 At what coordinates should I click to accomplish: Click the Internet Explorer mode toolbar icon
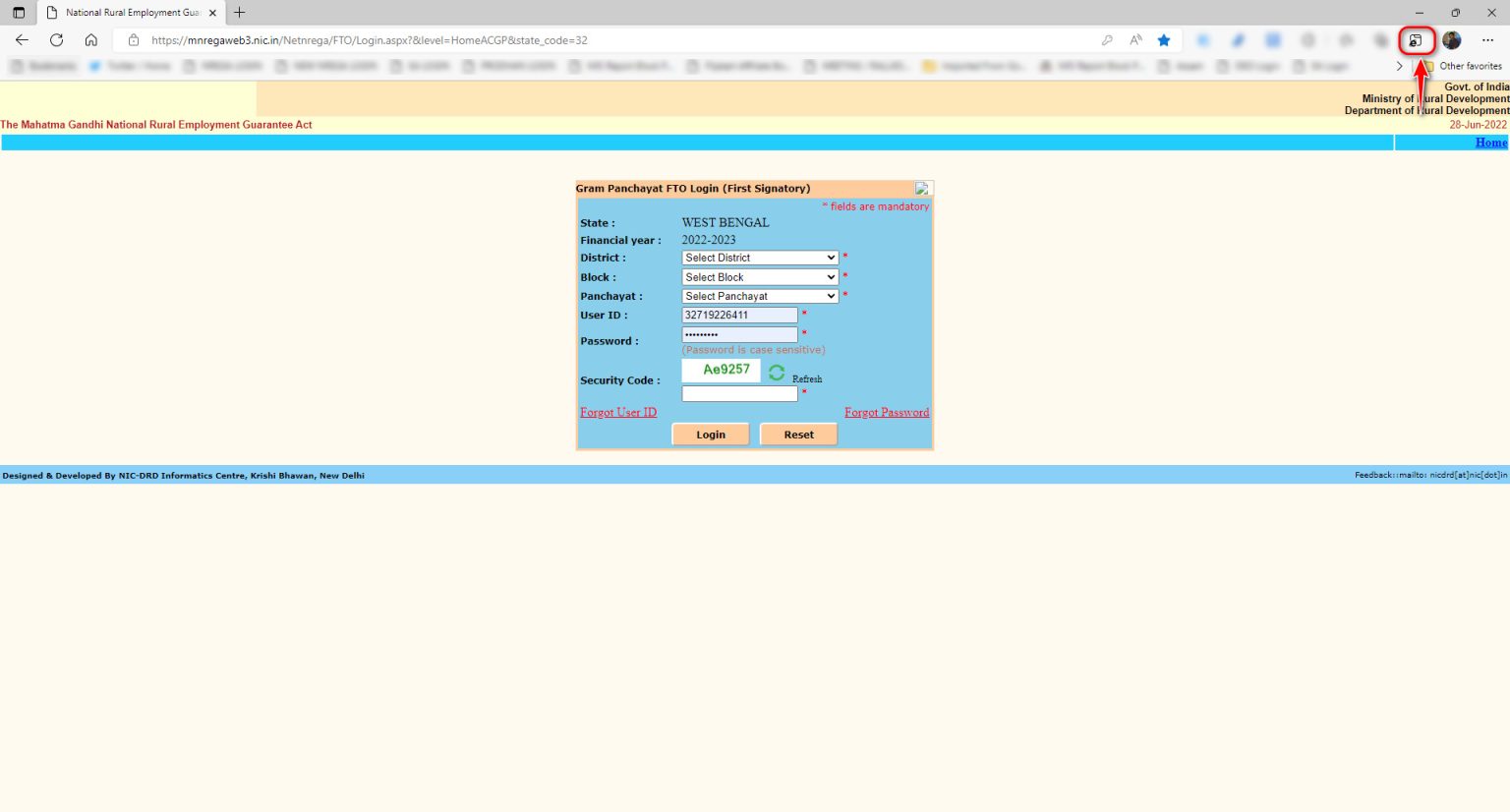click(1416, 40)
